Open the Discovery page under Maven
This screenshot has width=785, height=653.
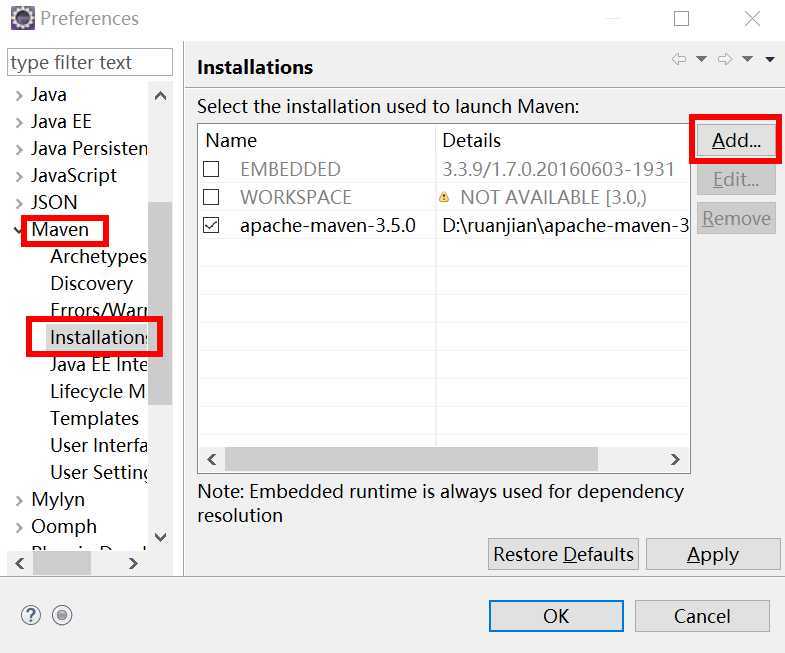click(x=92, y=283)
